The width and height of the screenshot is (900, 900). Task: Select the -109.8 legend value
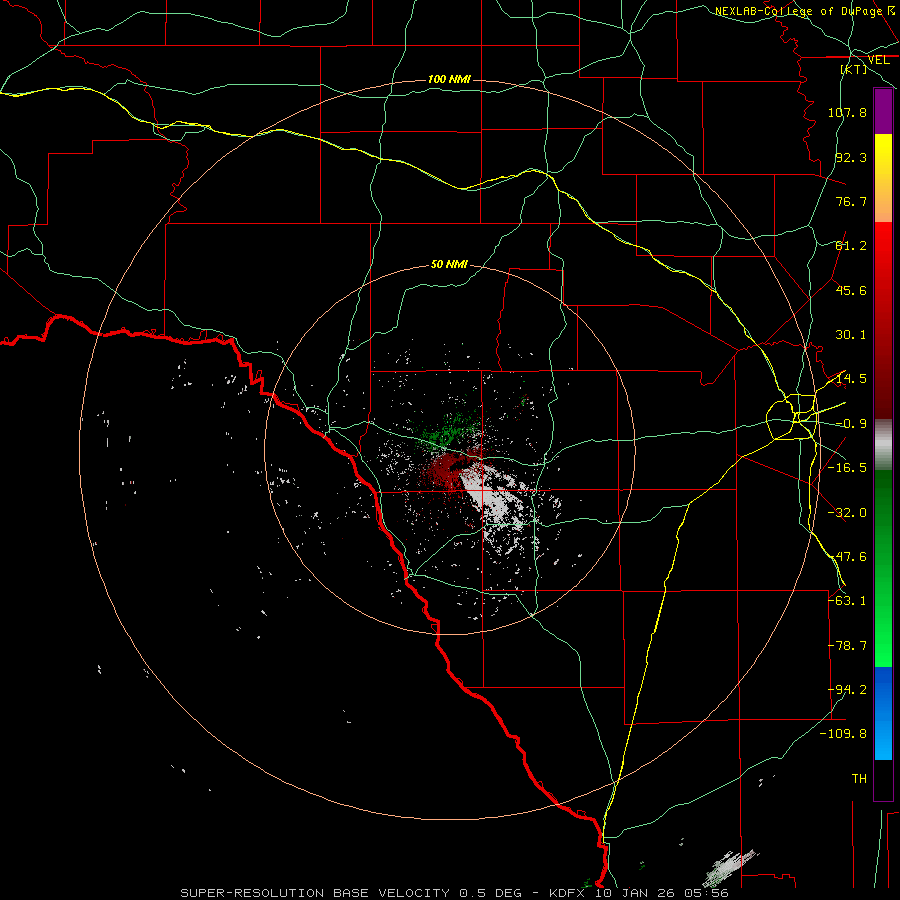843,734
